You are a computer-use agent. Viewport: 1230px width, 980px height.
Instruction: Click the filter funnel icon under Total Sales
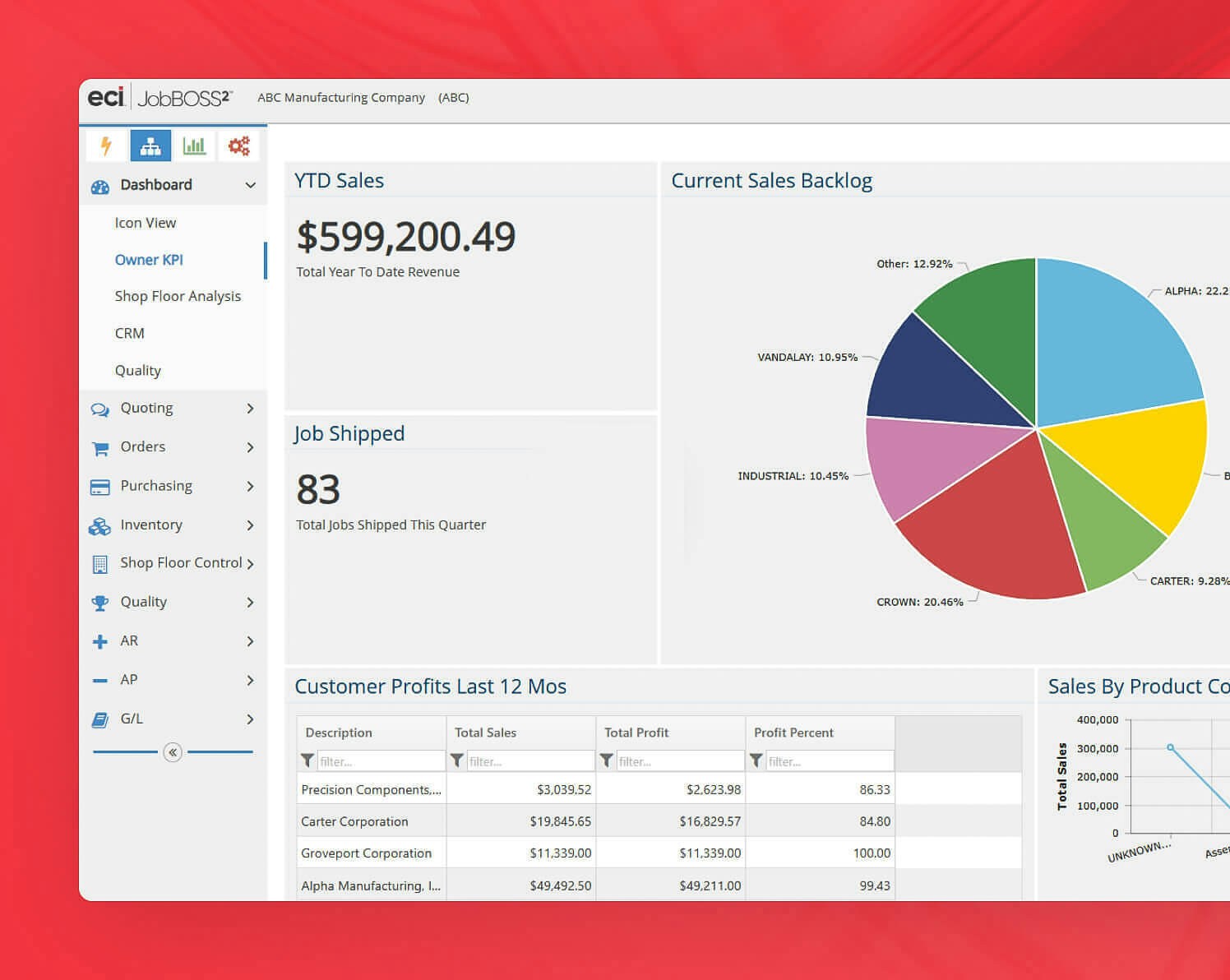[457, 760]
